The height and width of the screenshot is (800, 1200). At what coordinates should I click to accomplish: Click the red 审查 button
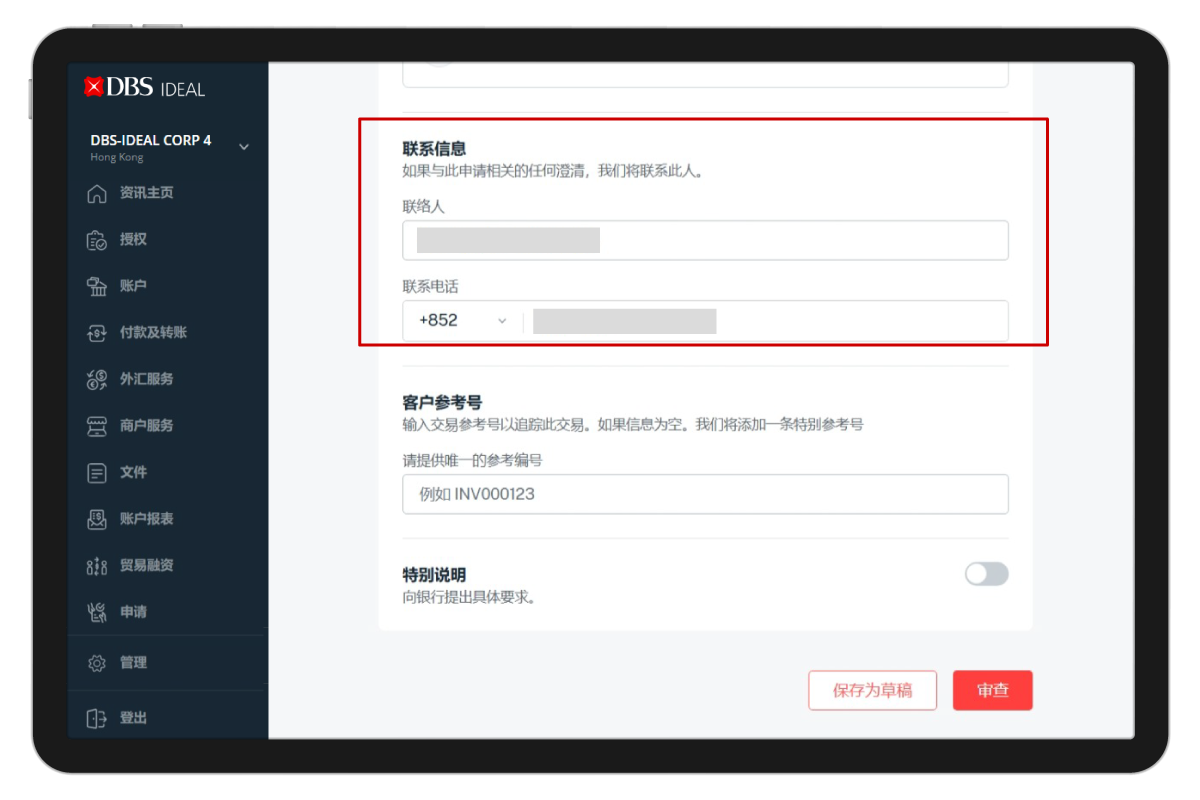tap(992, 690)
